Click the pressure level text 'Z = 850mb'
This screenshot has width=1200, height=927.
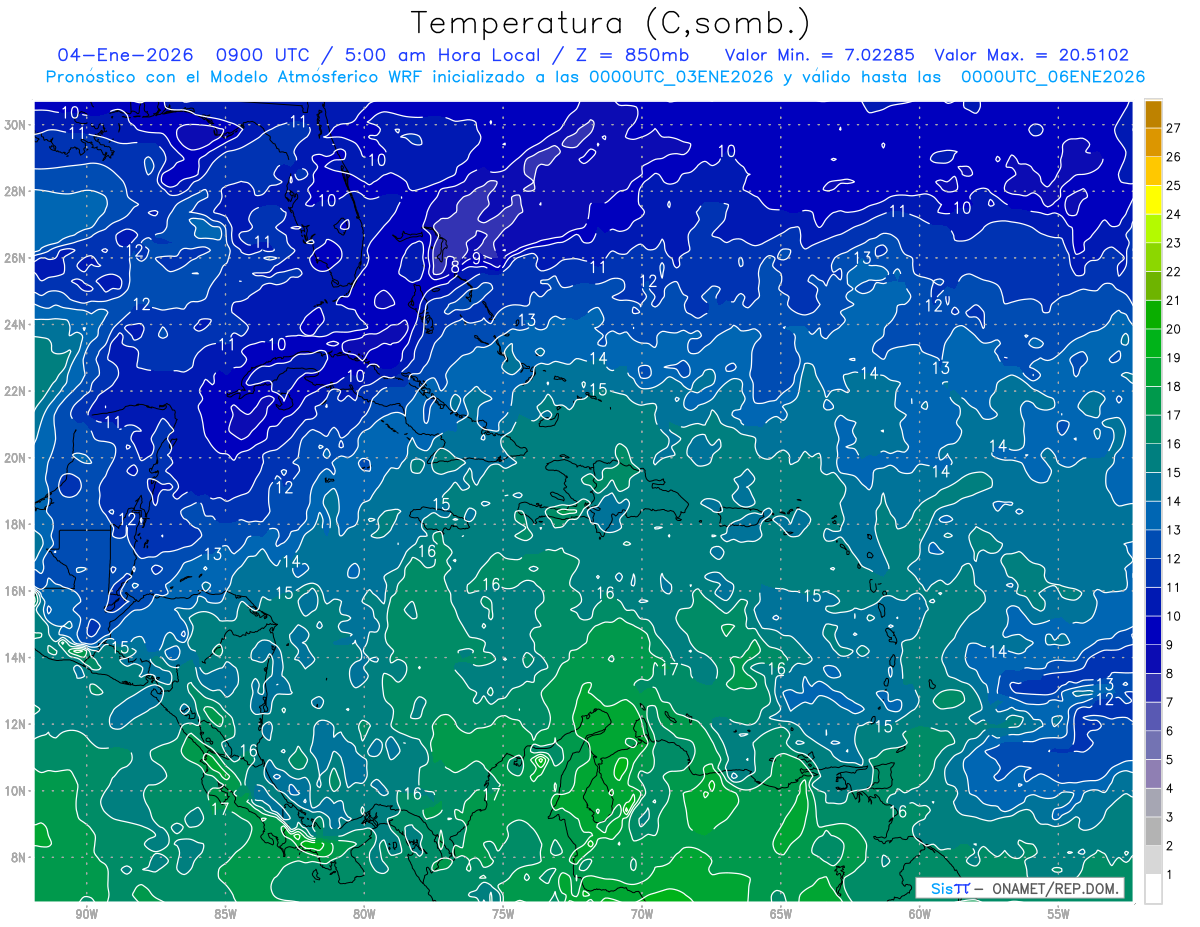(633, 55)
